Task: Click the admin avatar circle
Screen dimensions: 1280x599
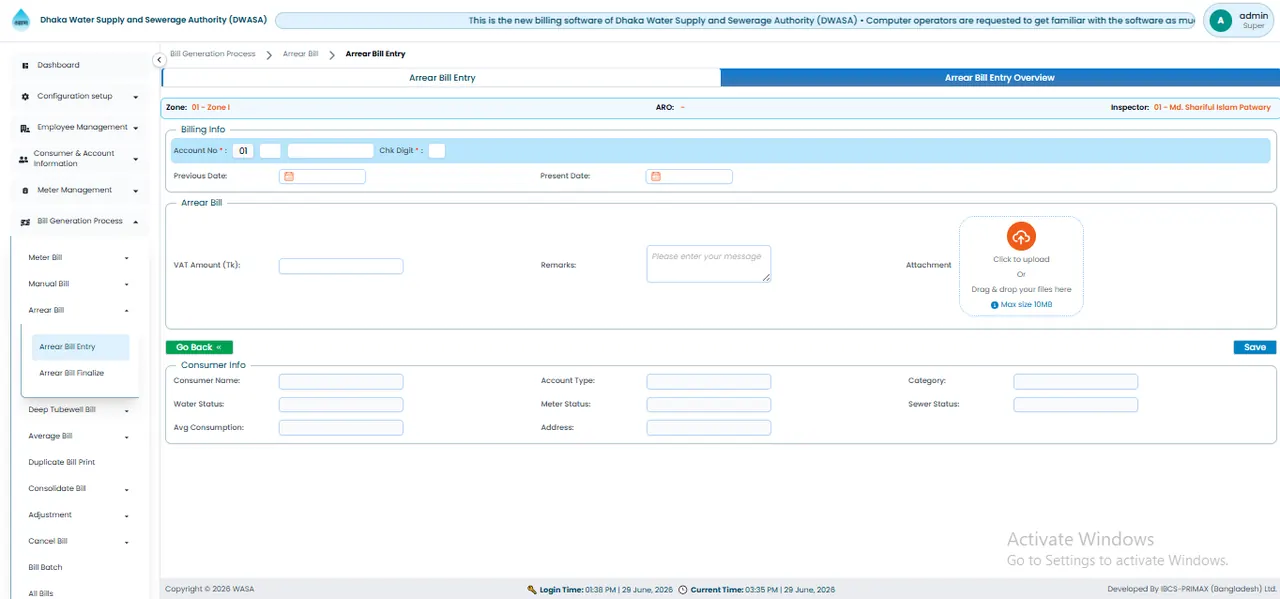Action: [x=1220, y=20]
